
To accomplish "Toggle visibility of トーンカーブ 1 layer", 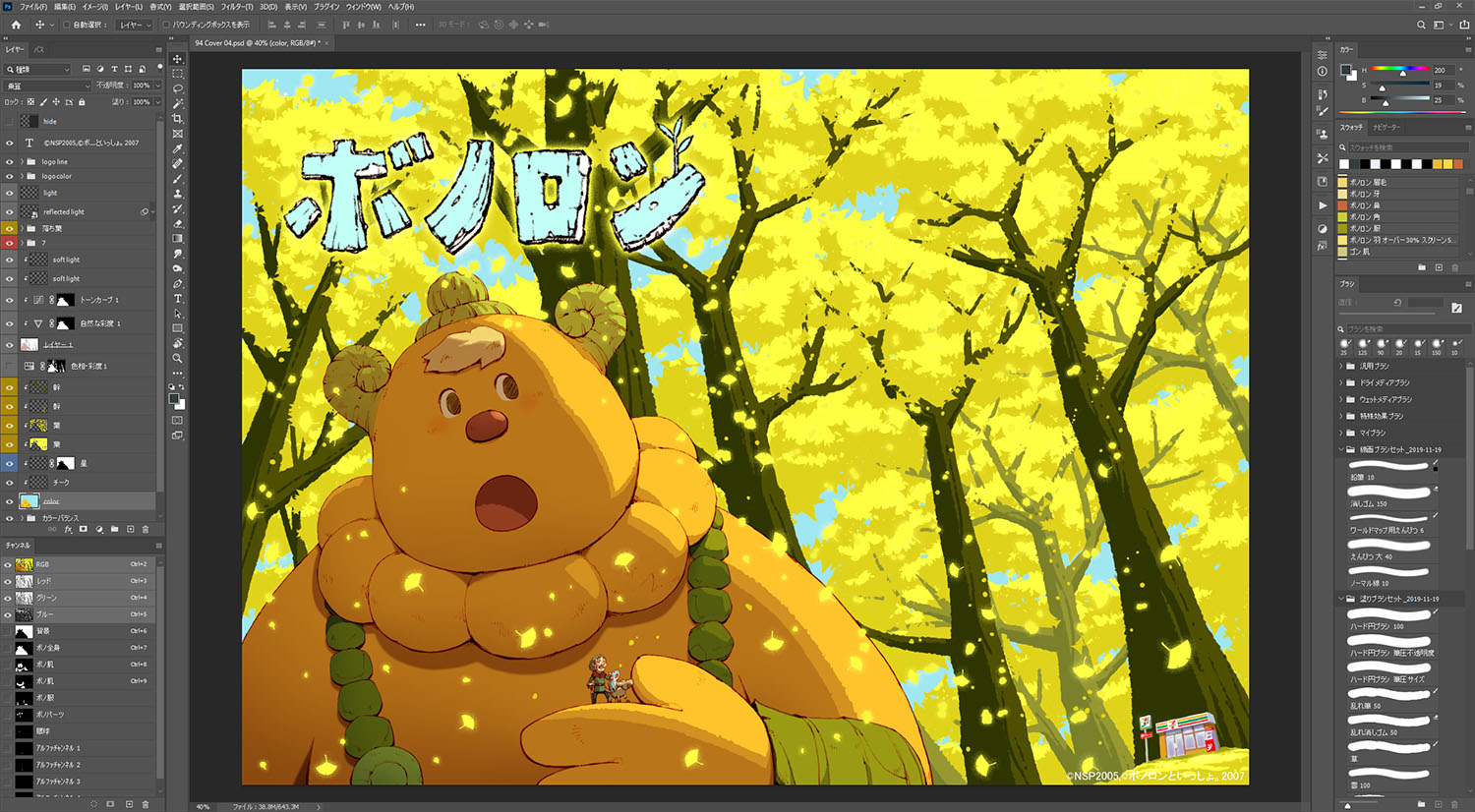I will coord(10,300).
